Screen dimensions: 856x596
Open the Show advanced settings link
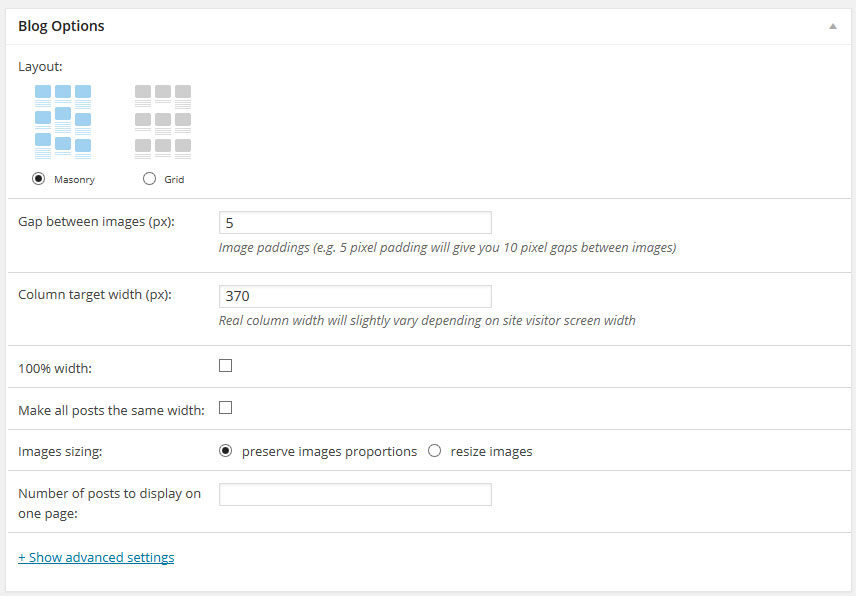96,557
